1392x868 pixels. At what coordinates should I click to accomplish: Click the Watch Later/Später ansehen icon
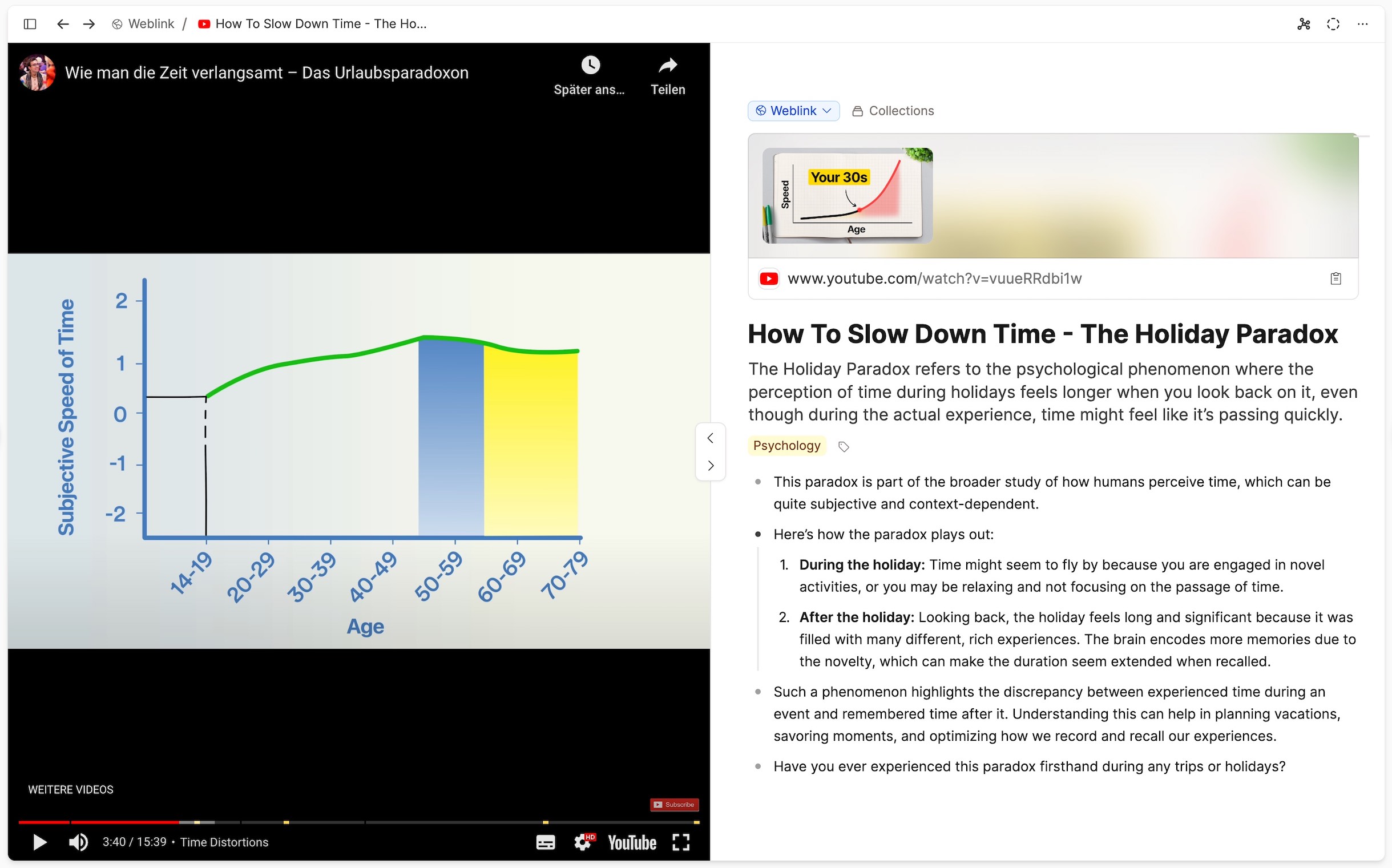click(x=590, y=65)
